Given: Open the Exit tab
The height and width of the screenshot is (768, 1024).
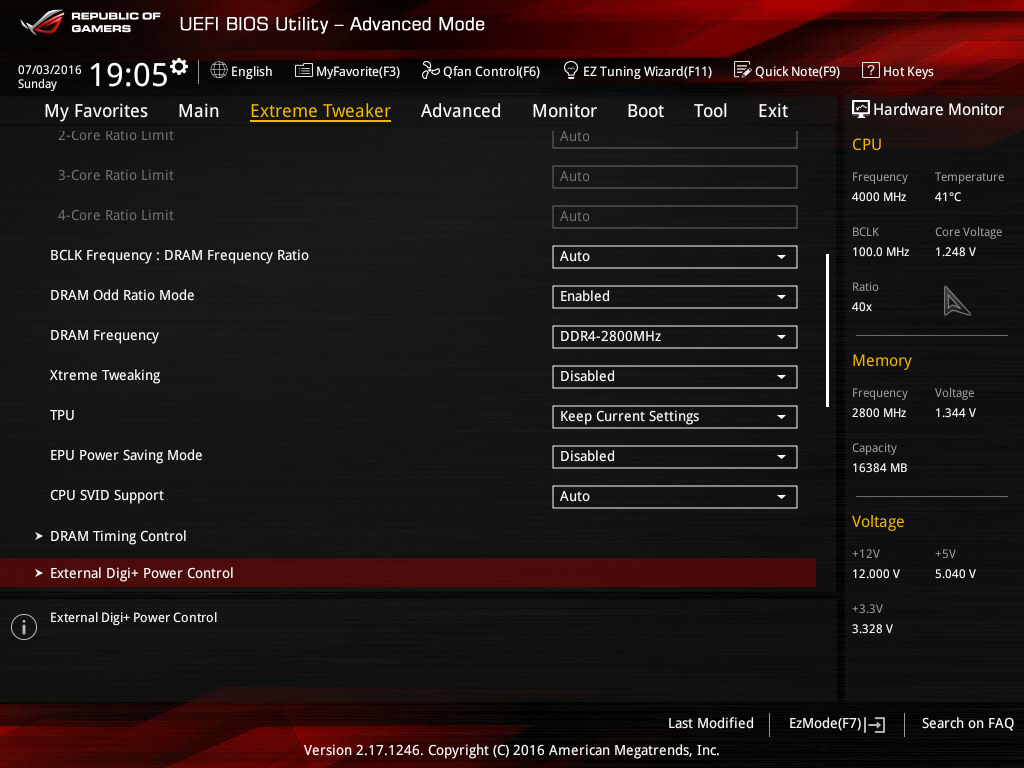Looking at the screenshot, I should click(x=773, y=111).
